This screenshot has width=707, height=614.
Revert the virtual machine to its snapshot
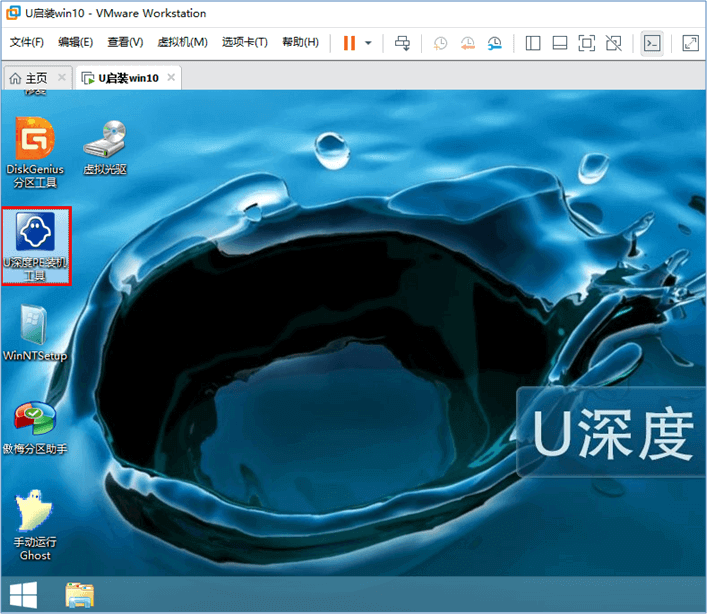click(468, 43)
